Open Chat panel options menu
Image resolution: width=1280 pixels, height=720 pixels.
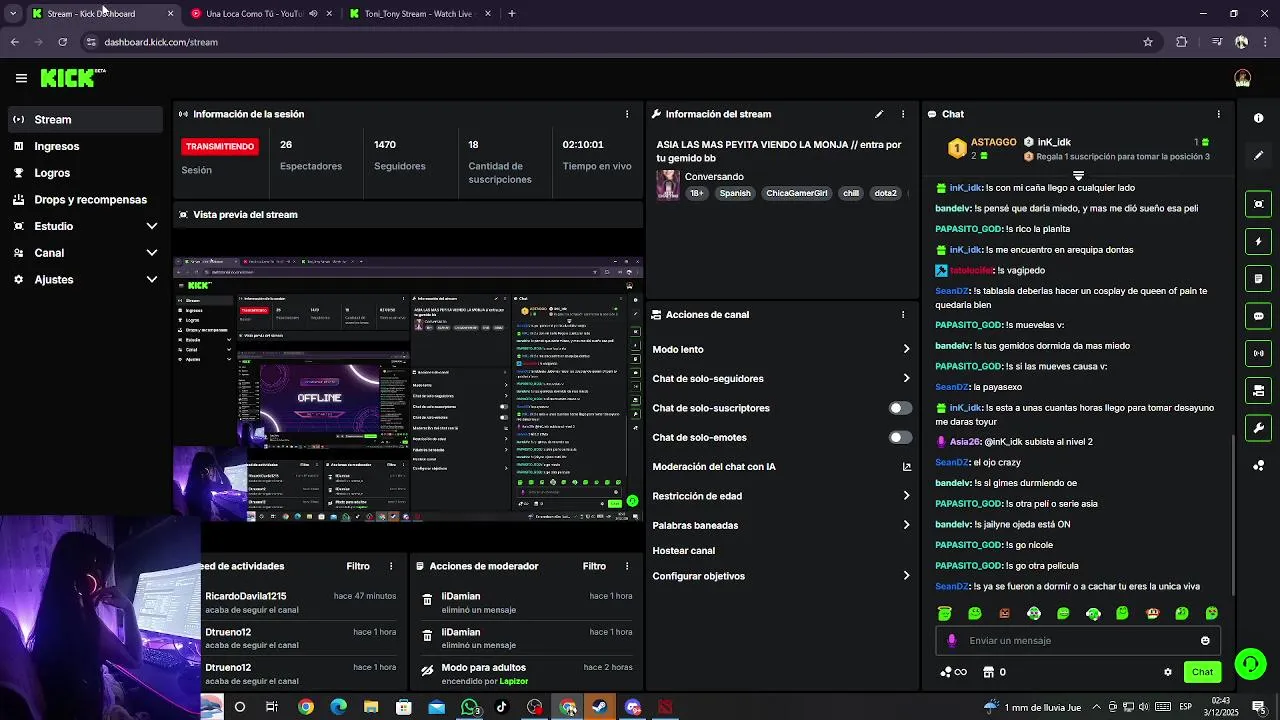[x=1218, y=114]
